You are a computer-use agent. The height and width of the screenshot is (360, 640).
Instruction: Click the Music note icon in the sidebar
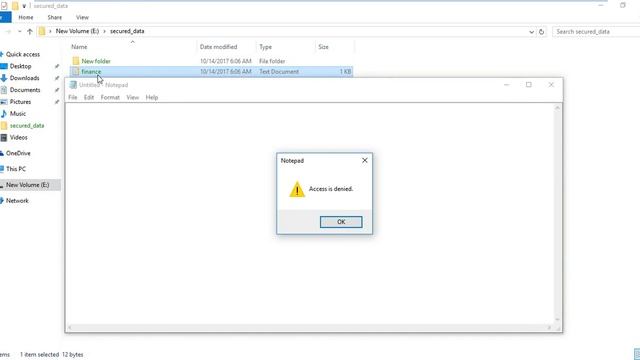pyautogui.click(x=4, y=113)
